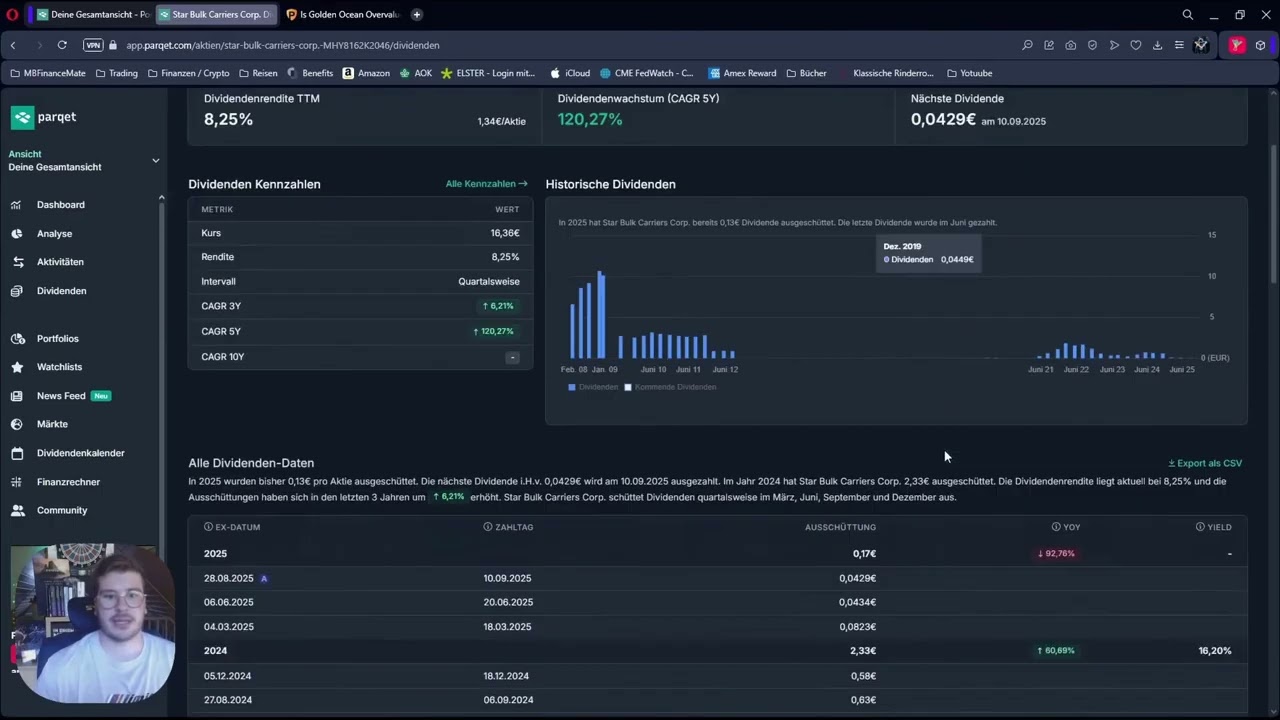Open Portfolios in the sidebar
Viewport: 1280px width, 720px height.
[57, 339]
